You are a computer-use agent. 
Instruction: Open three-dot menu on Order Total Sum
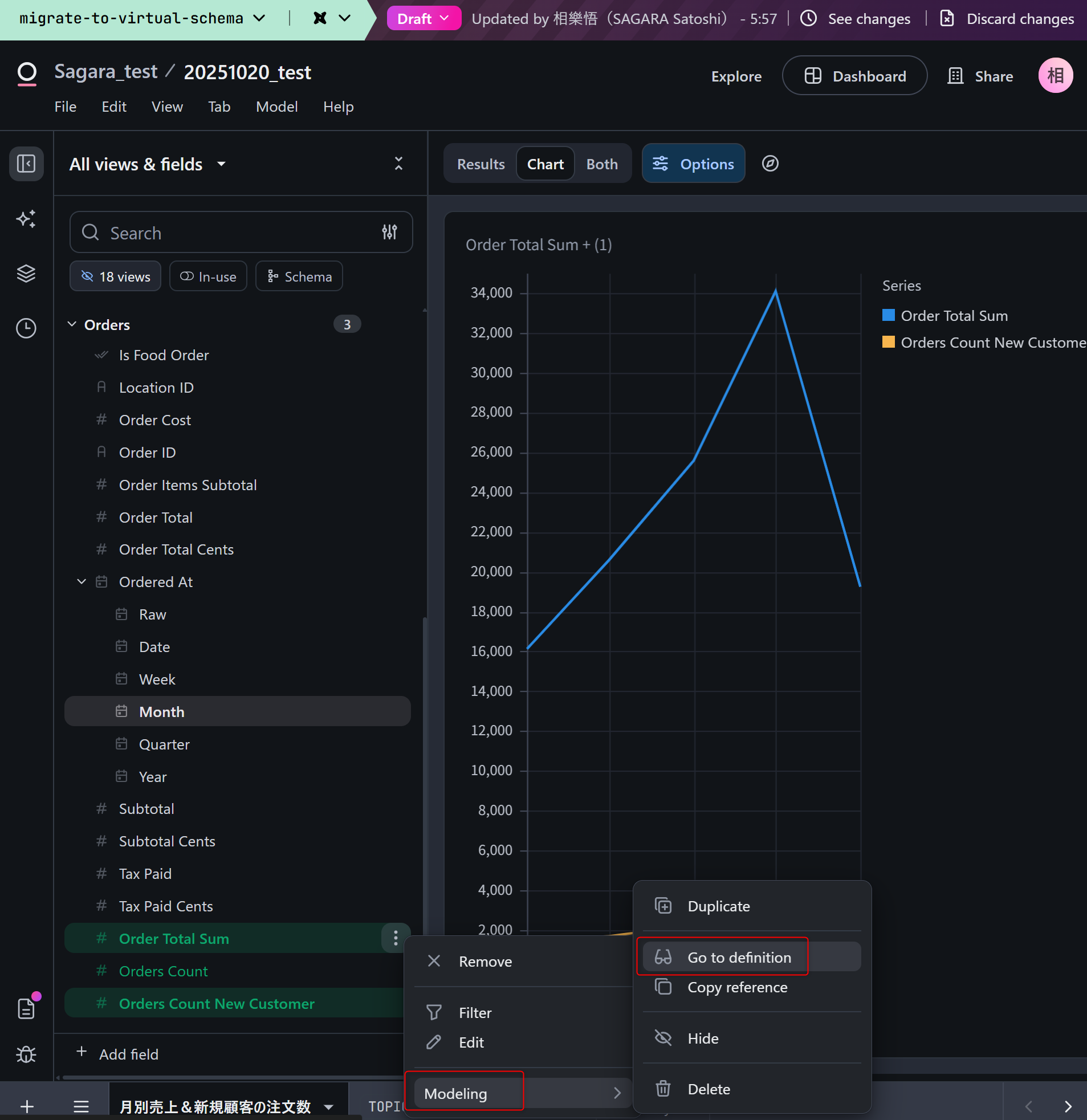396,938
